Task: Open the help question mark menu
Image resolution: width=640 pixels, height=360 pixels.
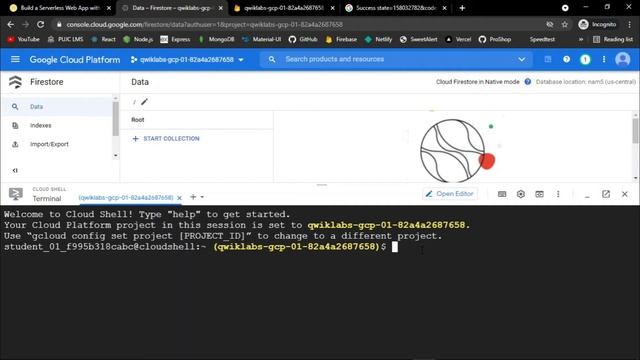Action: click(567, 60)
